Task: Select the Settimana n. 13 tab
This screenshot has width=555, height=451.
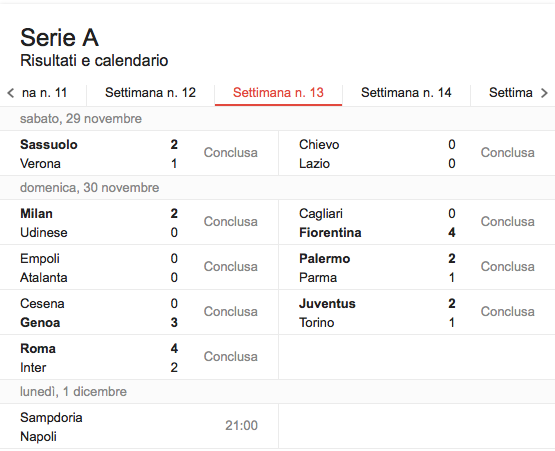Action: (x=278, y=93)
